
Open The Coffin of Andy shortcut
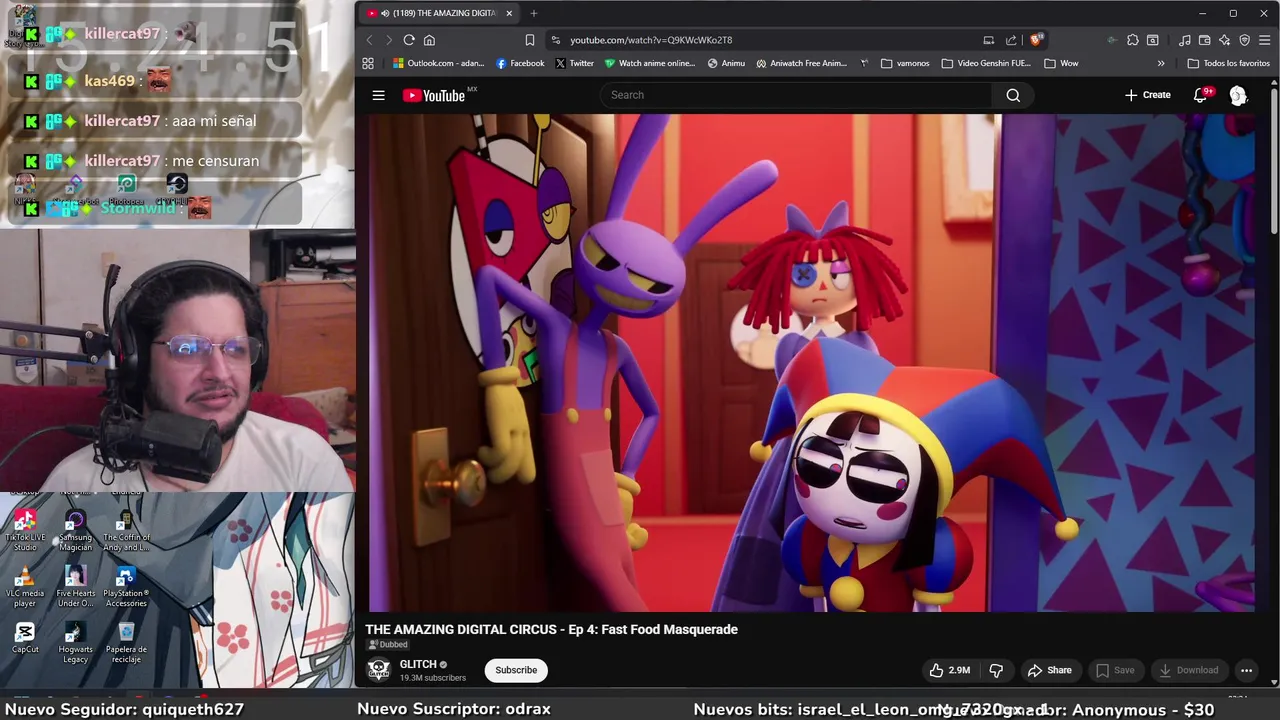[126, 530]
